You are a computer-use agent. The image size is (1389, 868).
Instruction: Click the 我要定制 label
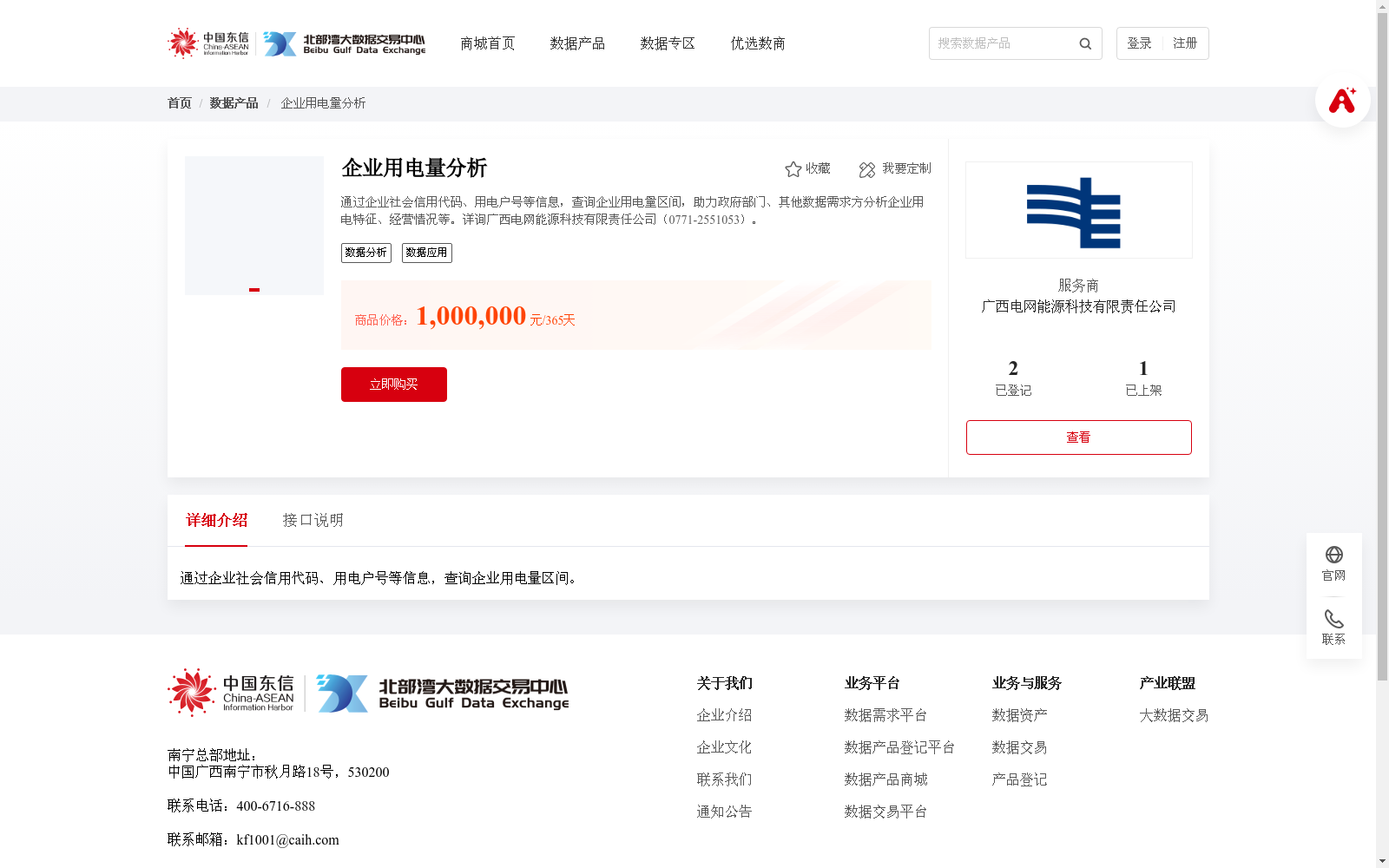[906, 168]
